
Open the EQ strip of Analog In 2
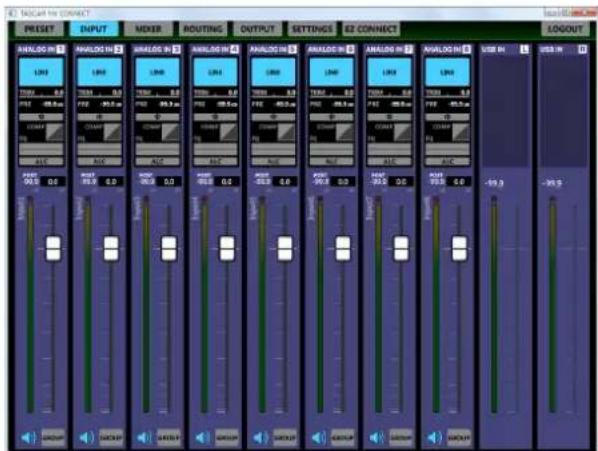point(99,149)
